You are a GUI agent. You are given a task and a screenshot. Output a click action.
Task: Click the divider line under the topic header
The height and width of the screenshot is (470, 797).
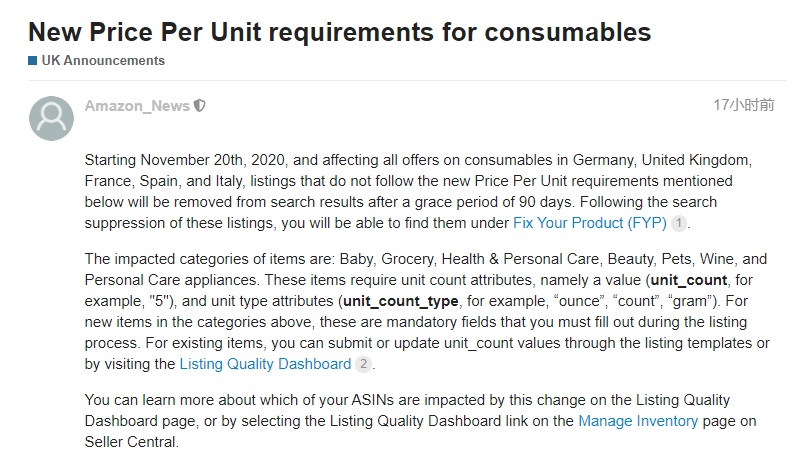click(400, 80)
